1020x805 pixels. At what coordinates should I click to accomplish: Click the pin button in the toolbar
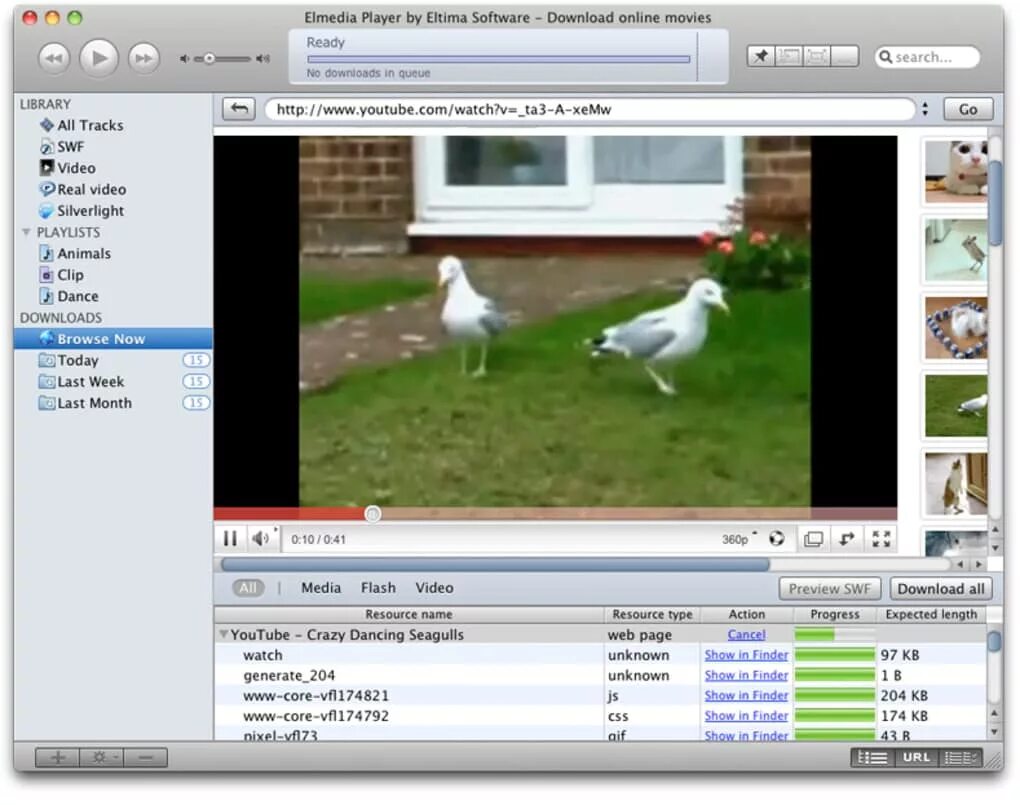pyautogui.click(x=761, y=57)
